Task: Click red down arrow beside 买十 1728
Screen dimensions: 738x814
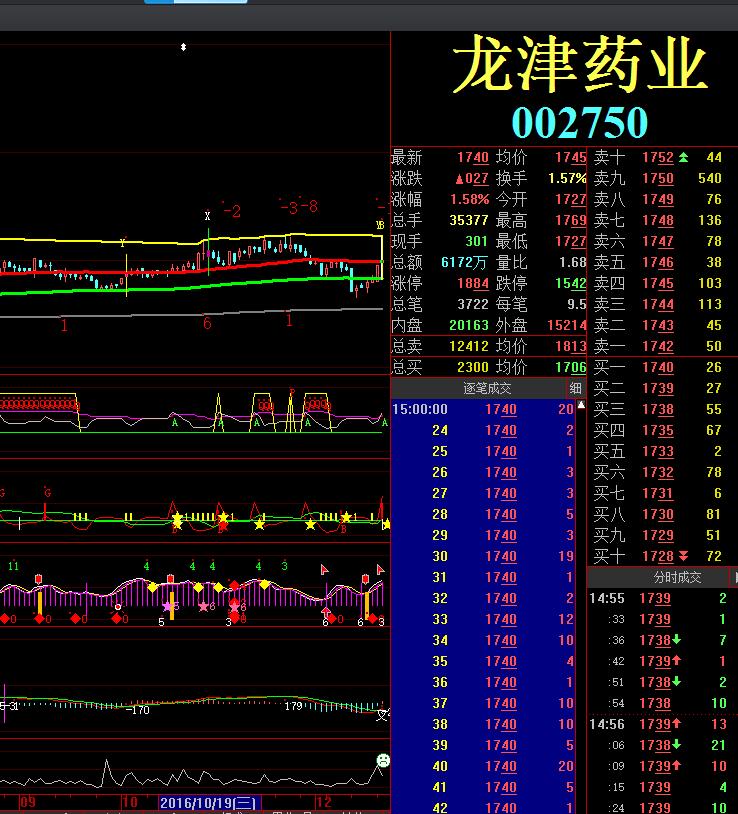Action: [684, 557]
